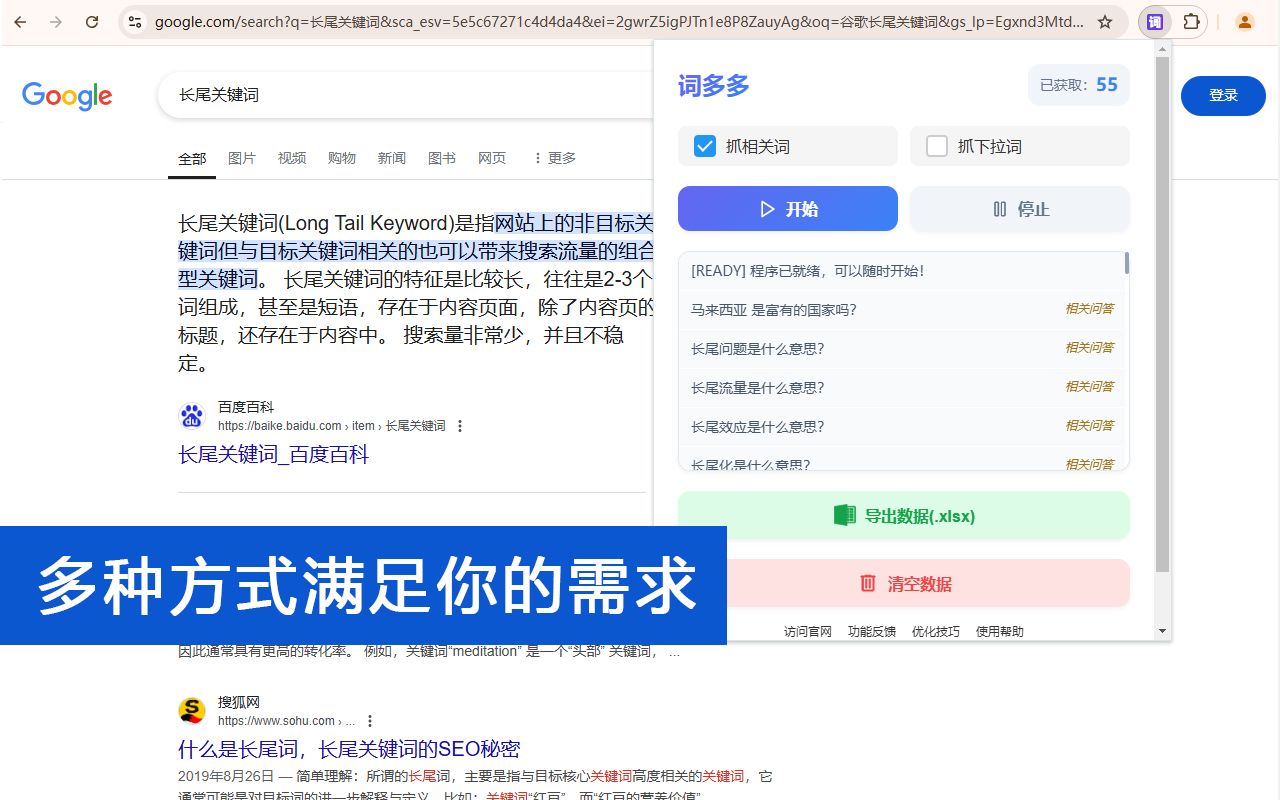Click the browser forward arrow
This screenshot has height=800, width=1280.
click(x=56, y=21)
